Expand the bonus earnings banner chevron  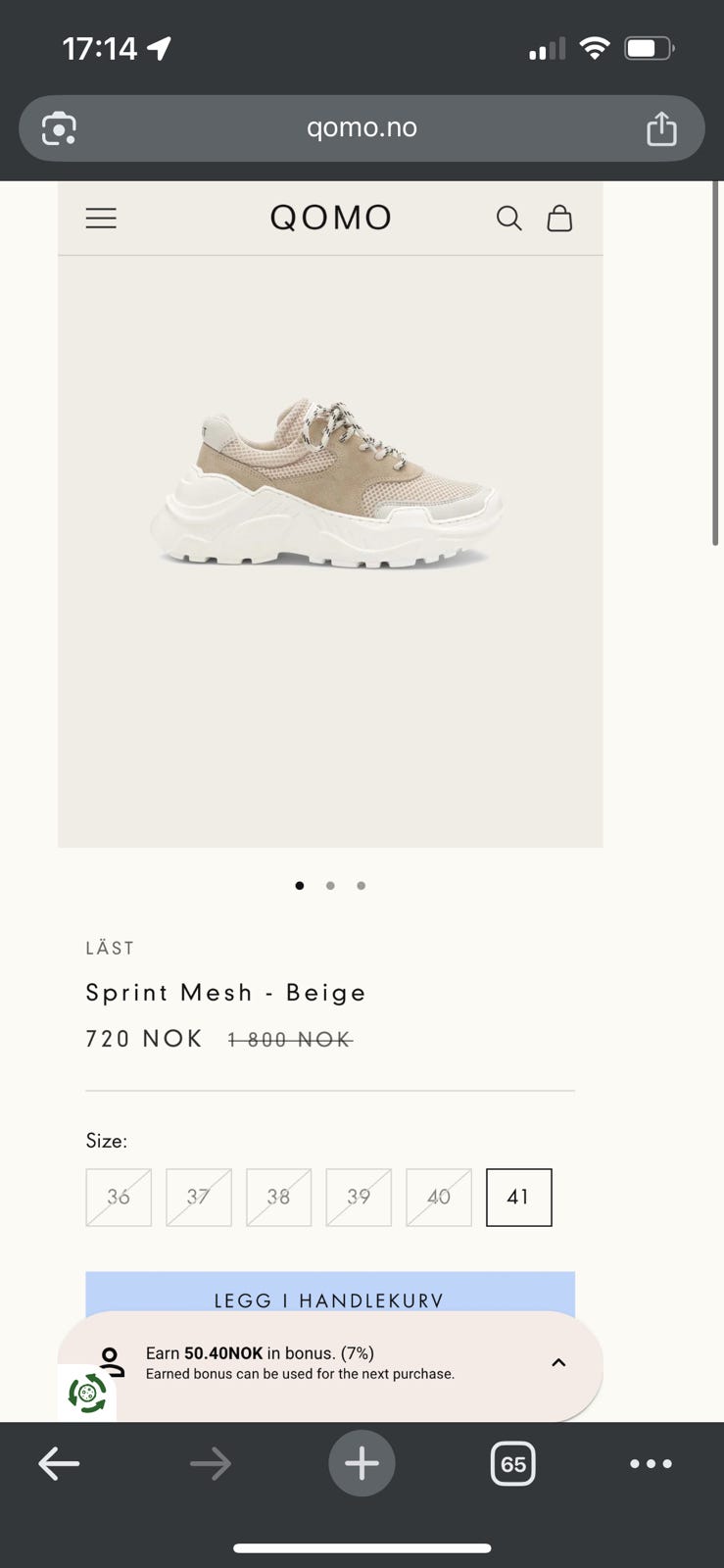pyautogui.click(x=558, y=1362)
